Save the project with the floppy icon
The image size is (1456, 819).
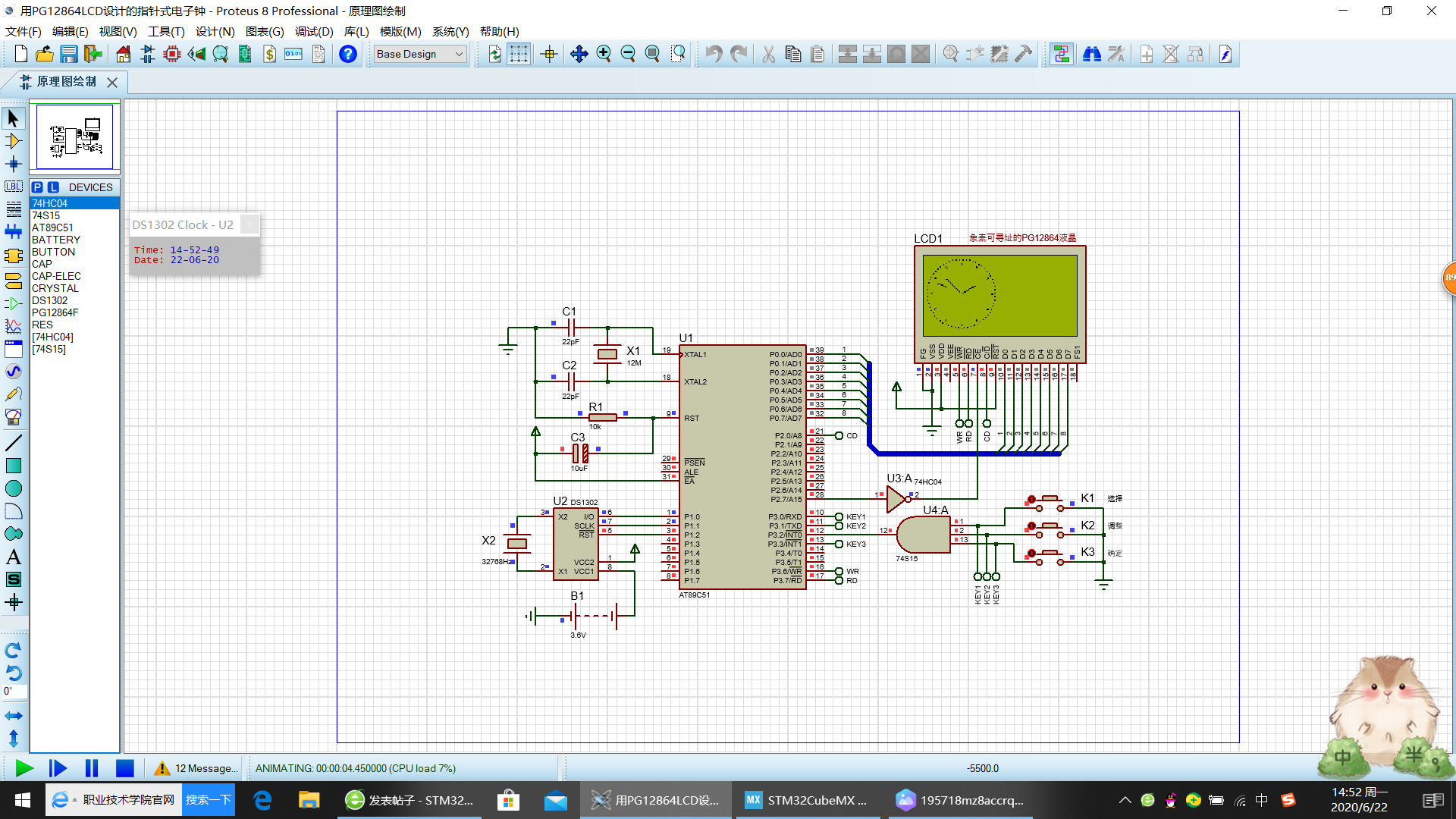click(69, 54)
